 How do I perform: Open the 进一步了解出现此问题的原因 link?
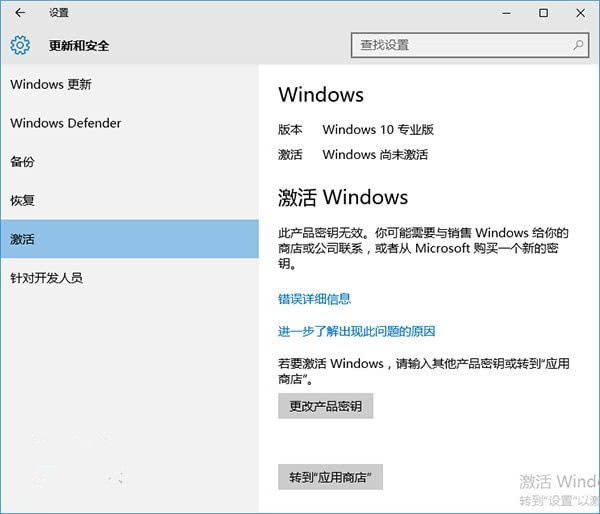(x=357, y=331)
